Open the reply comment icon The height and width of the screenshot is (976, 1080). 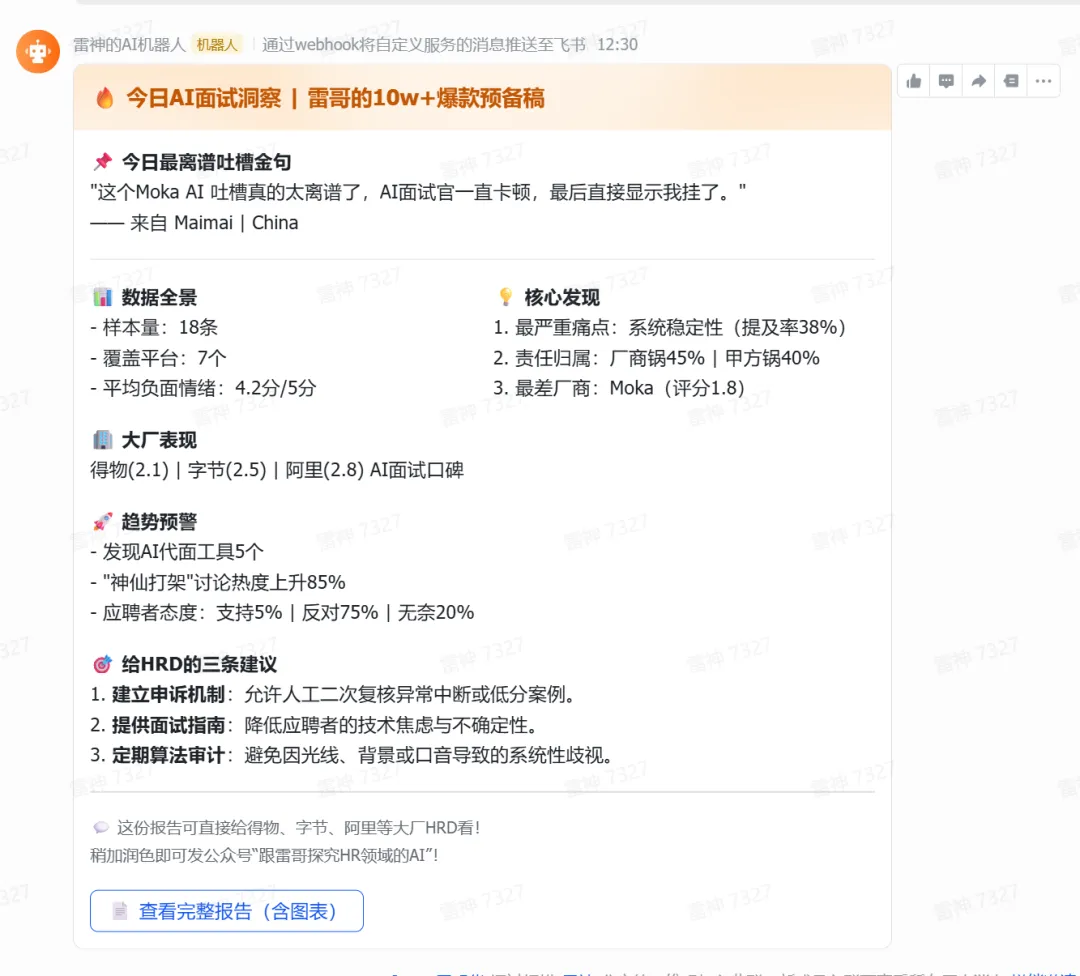(946, 81)
